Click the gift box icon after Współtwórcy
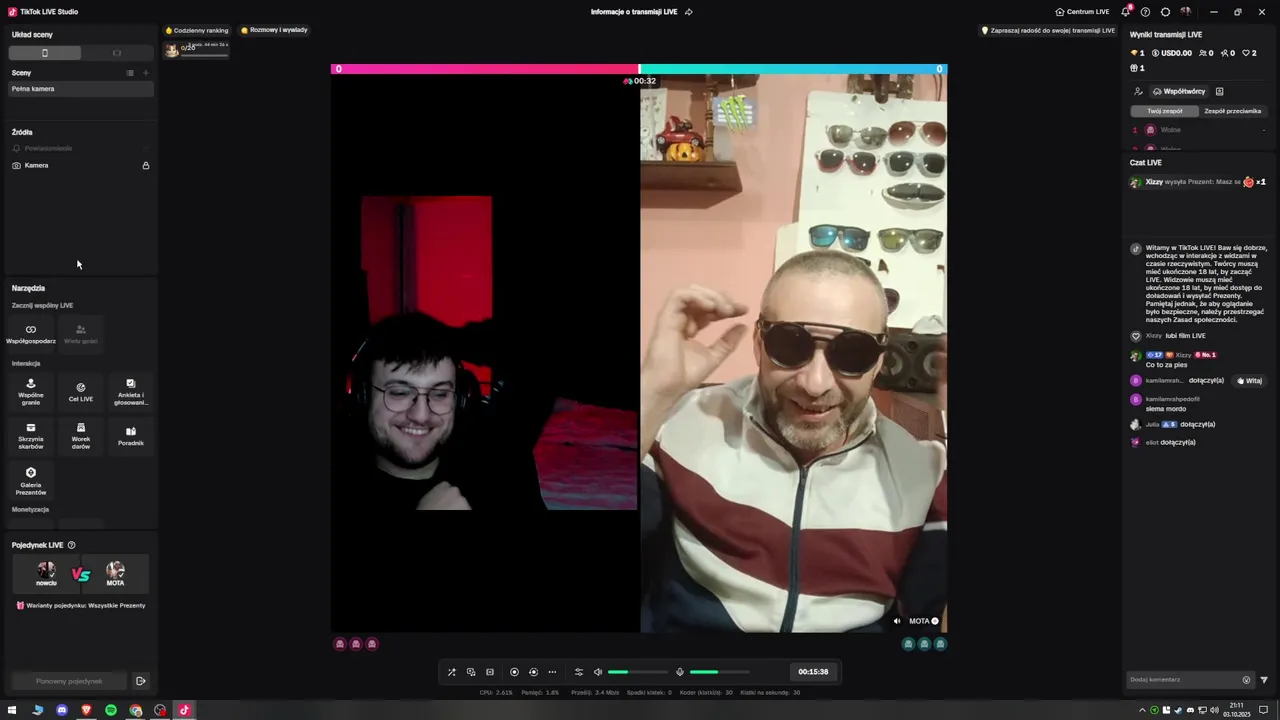 pos(1220,91)
